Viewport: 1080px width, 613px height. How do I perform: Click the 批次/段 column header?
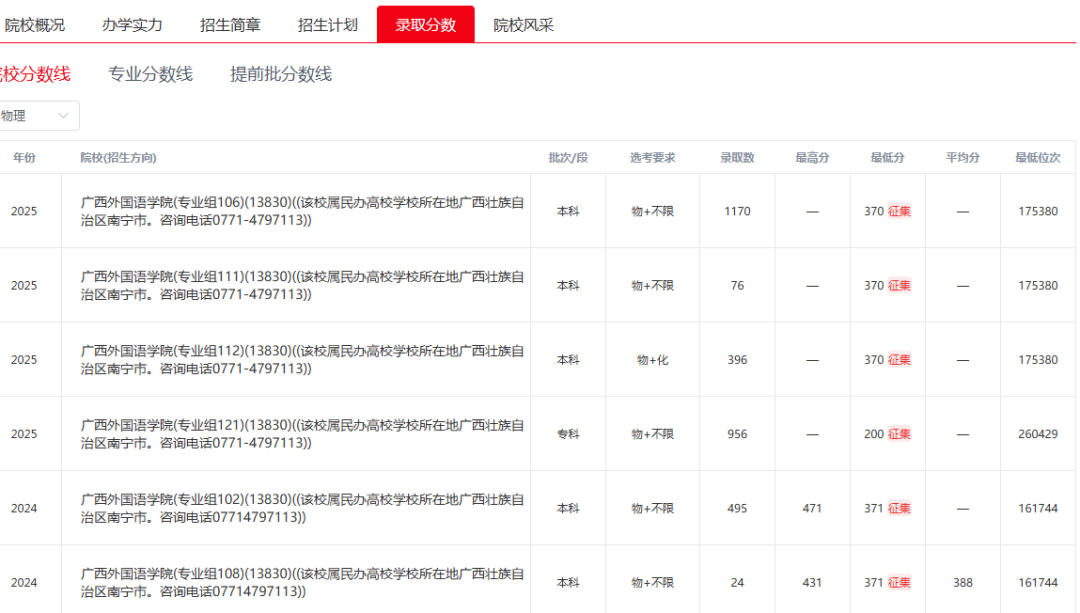568,158
